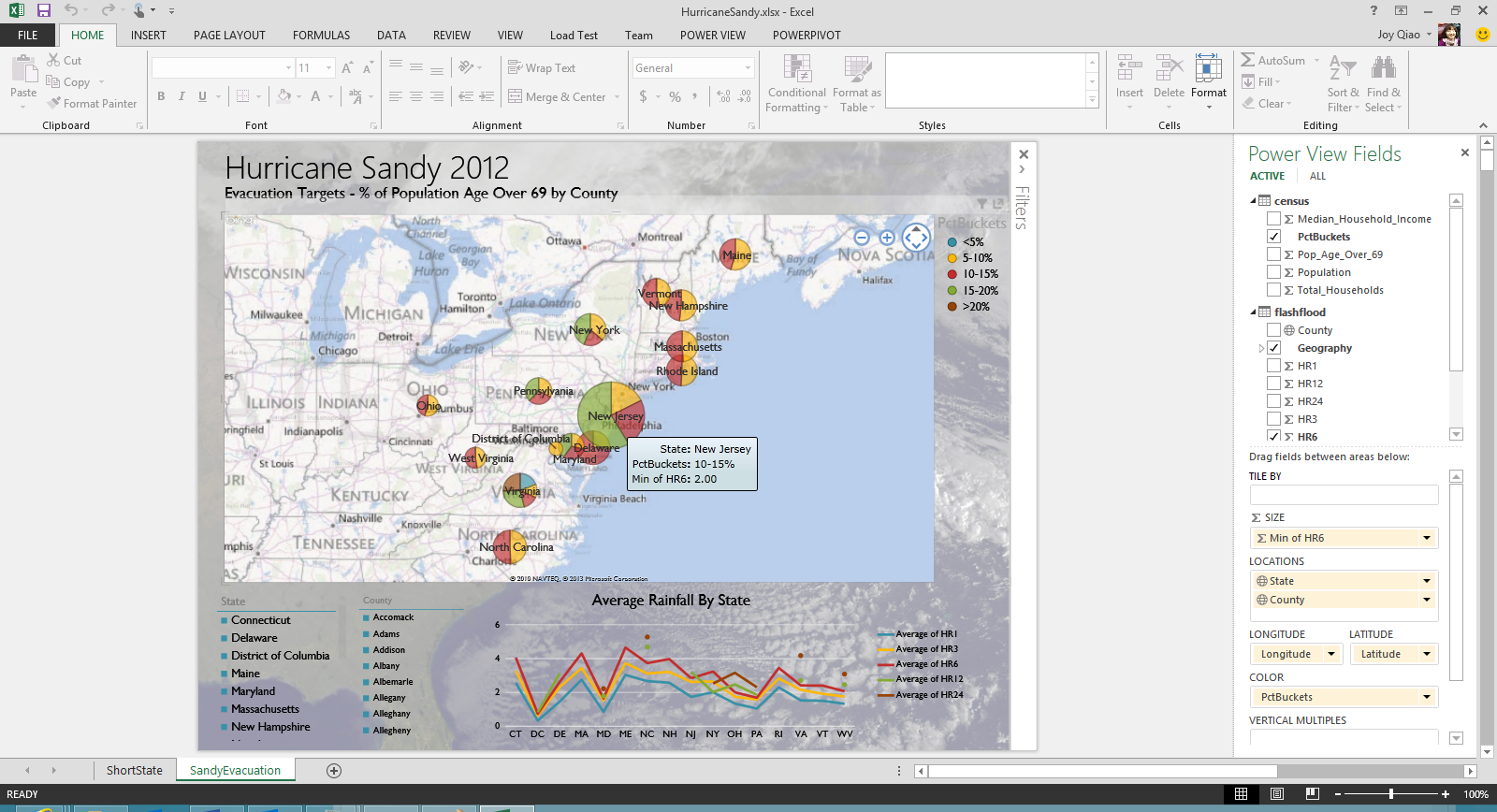Viewport: 1497px width, 812px height.
Task: Click the new sheet plus button
Action: 334,771
